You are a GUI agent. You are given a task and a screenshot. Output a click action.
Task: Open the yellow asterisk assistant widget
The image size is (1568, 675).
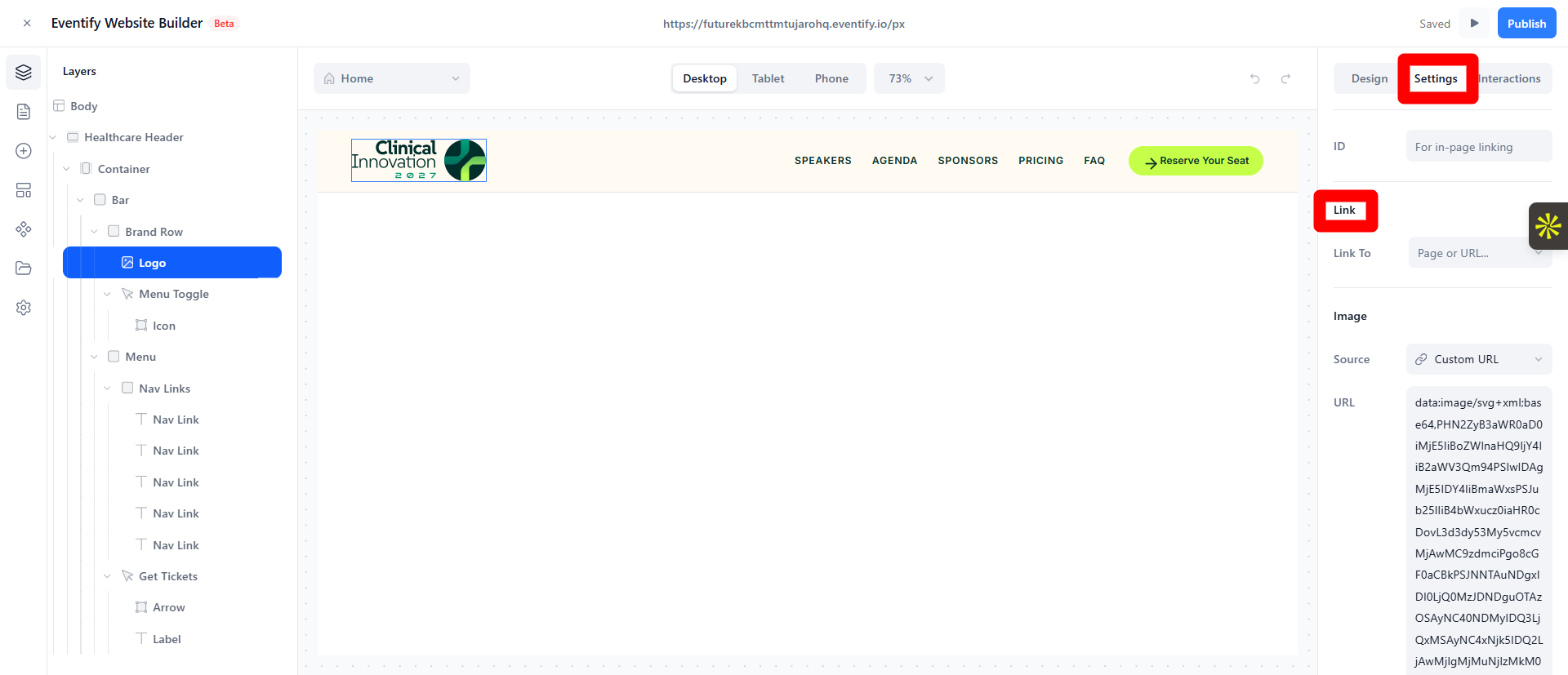pos(1548,226)
